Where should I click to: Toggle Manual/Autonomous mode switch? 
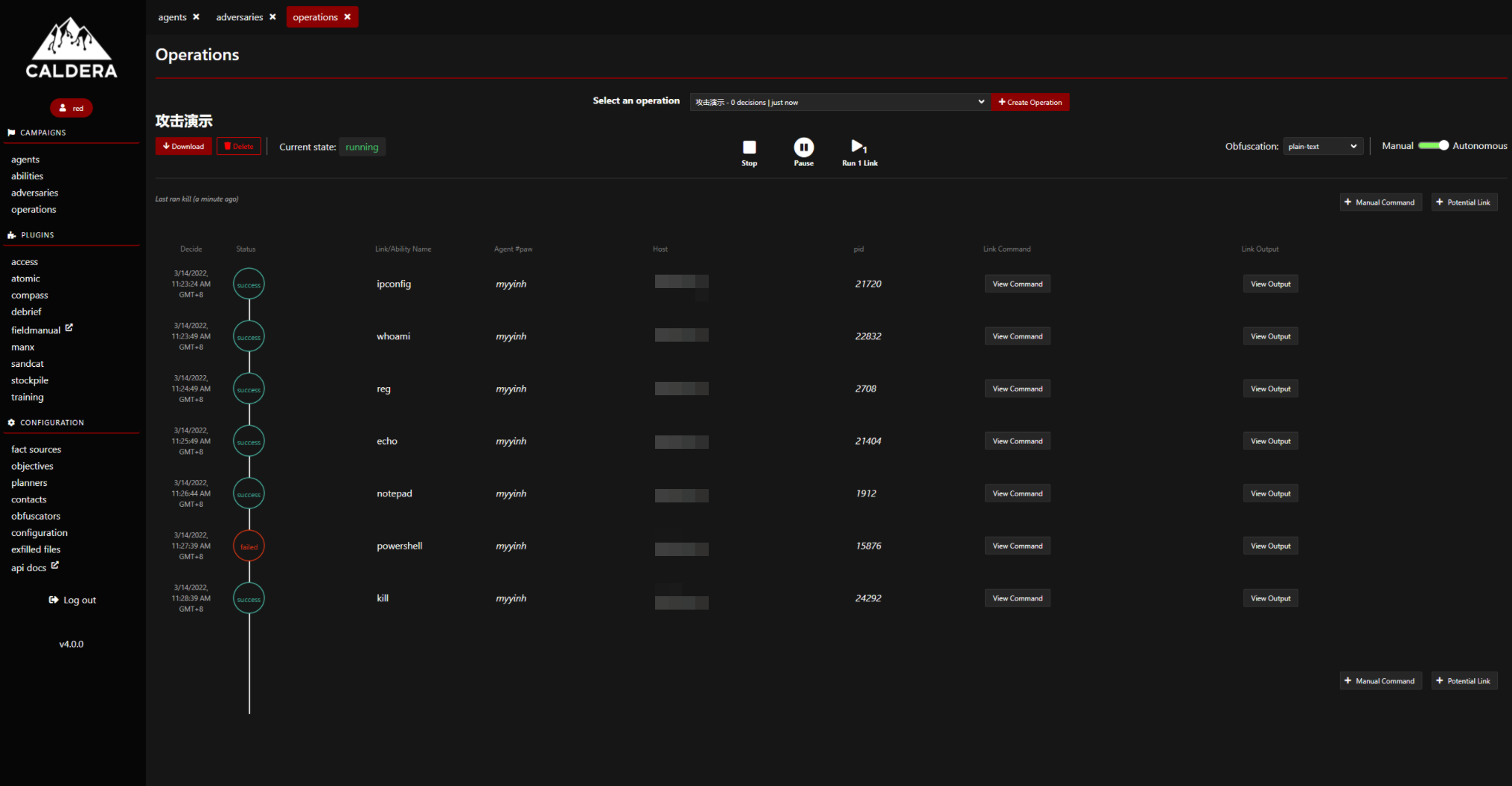click(x=1433, y=146)
